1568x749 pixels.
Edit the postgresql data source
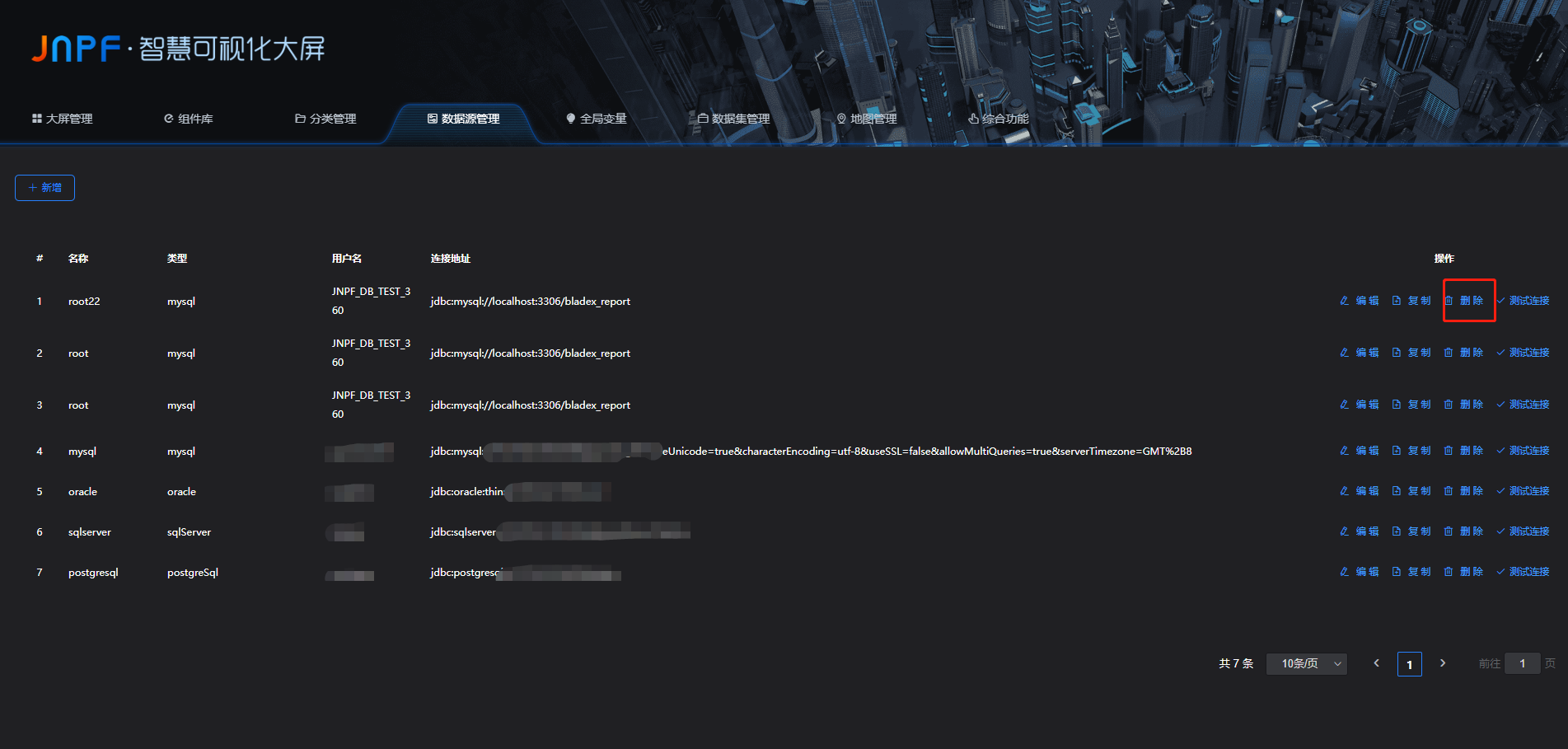(x=1360, y=572)
